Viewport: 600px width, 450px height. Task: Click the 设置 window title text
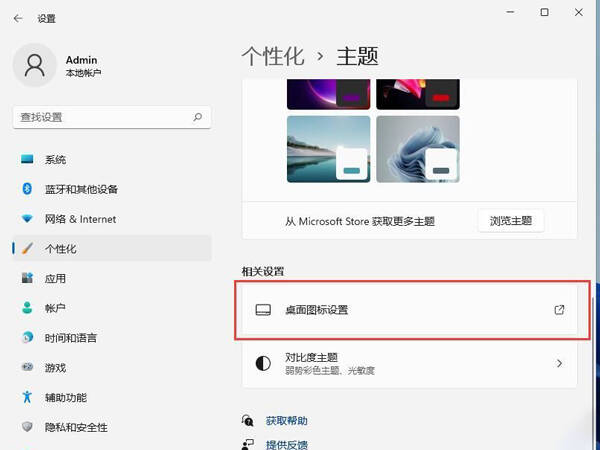47,18
